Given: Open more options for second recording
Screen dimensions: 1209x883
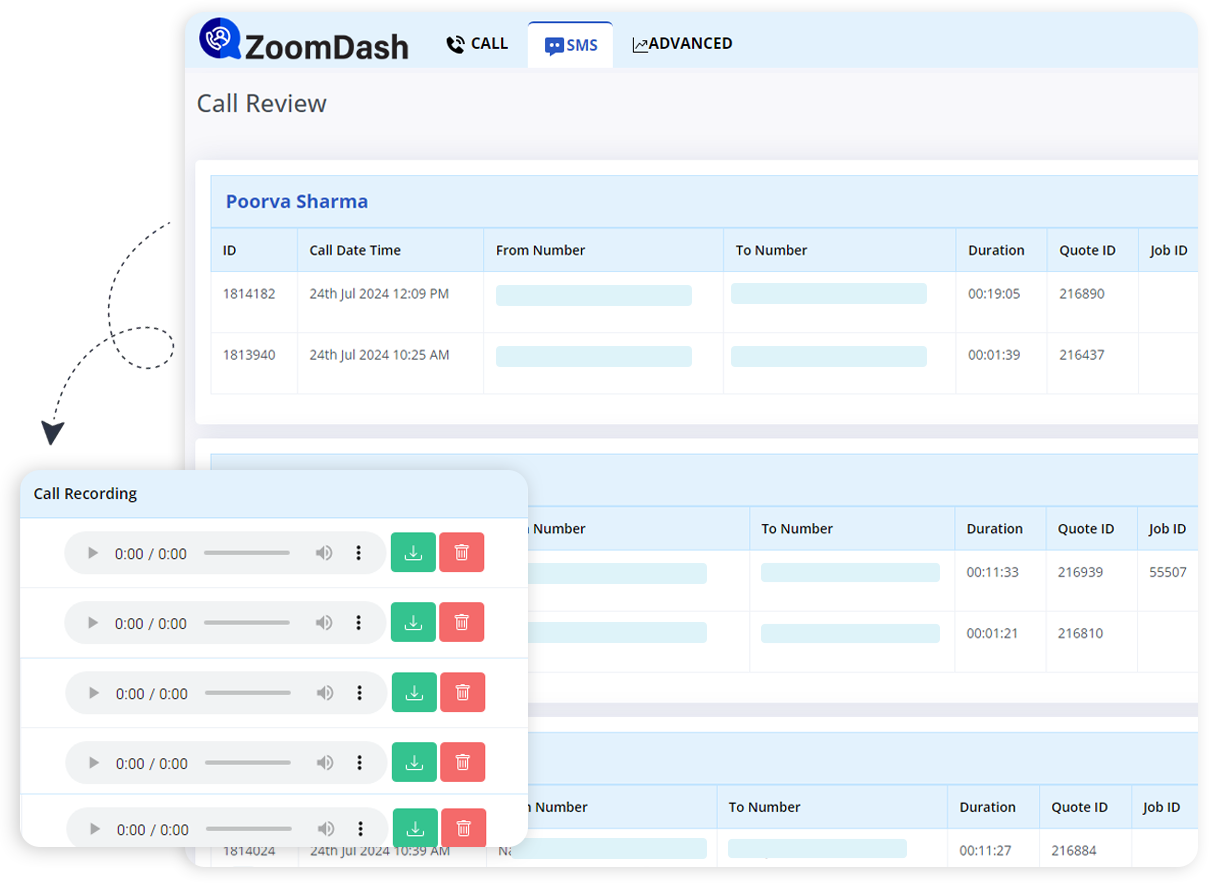Looking at the screenshot, I should [358, 623].
